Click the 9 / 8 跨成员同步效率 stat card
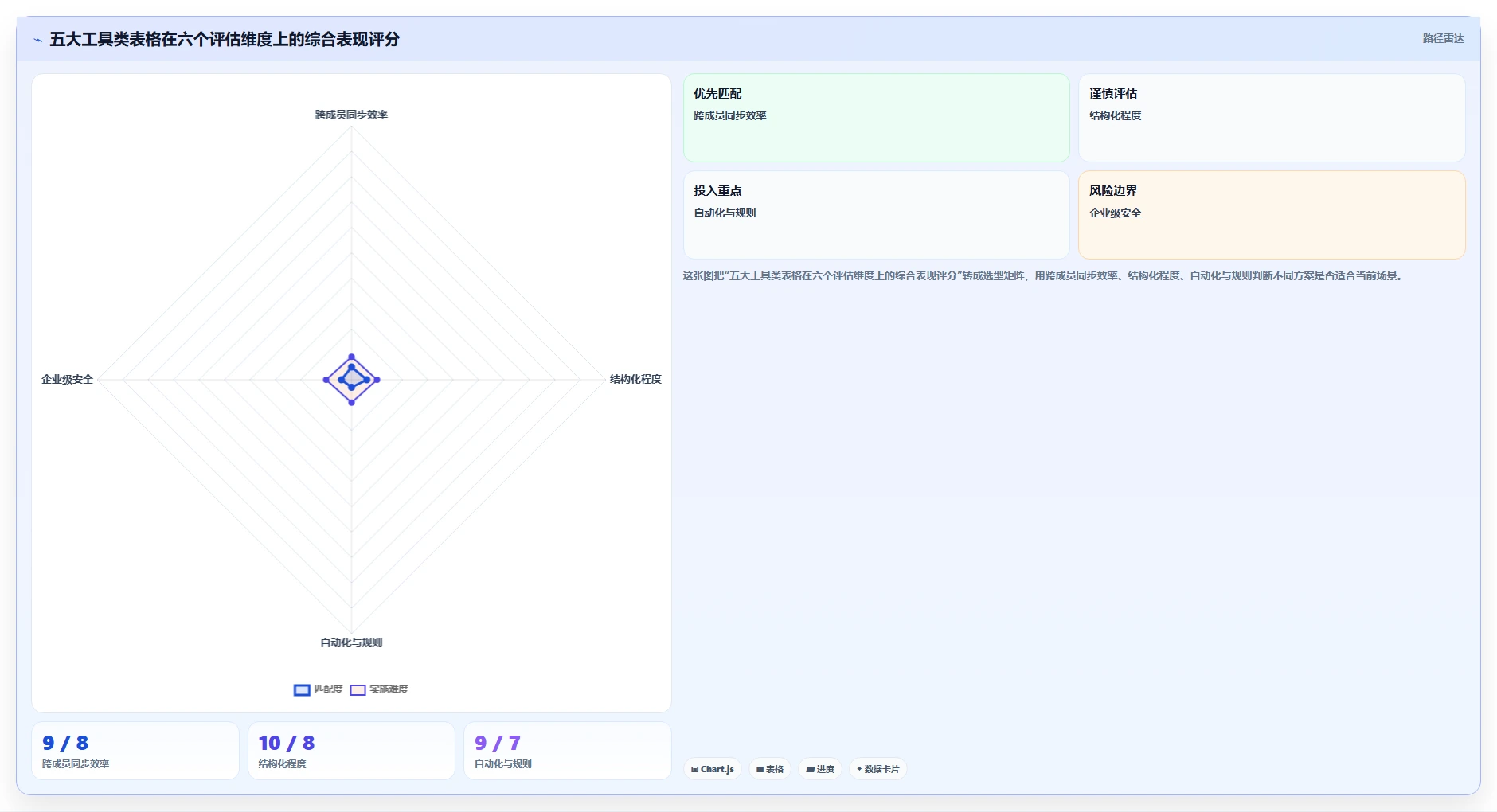 coord(135,751)
